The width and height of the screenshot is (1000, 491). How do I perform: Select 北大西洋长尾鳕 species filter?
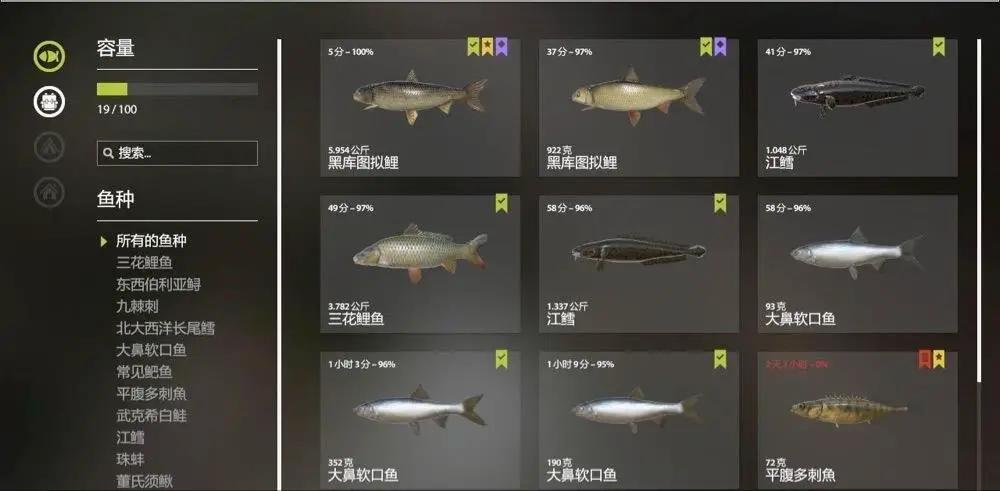(x=165, y=328)
